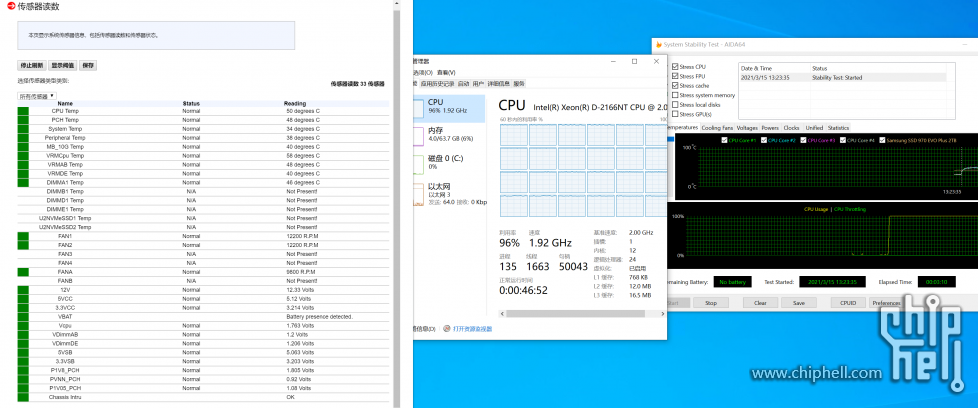The width and height of the screenshot is (978, 408).
Task: Click green status indicator of CPU Temp
Action: (x=23, y=111)
